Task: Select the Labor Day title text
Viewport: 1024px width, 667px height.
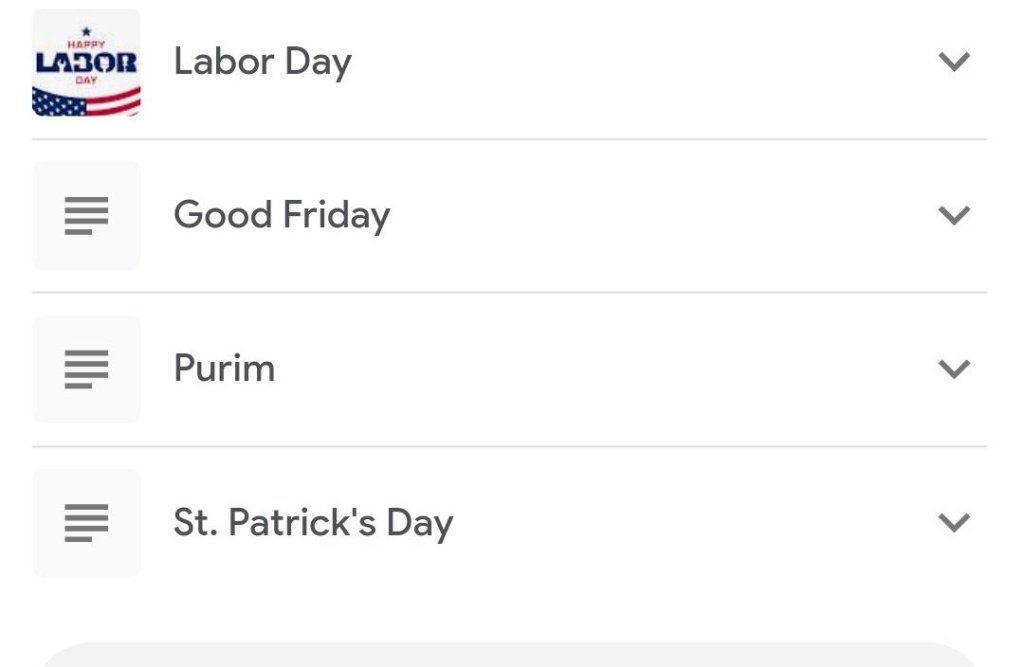Action: (262, 62)
